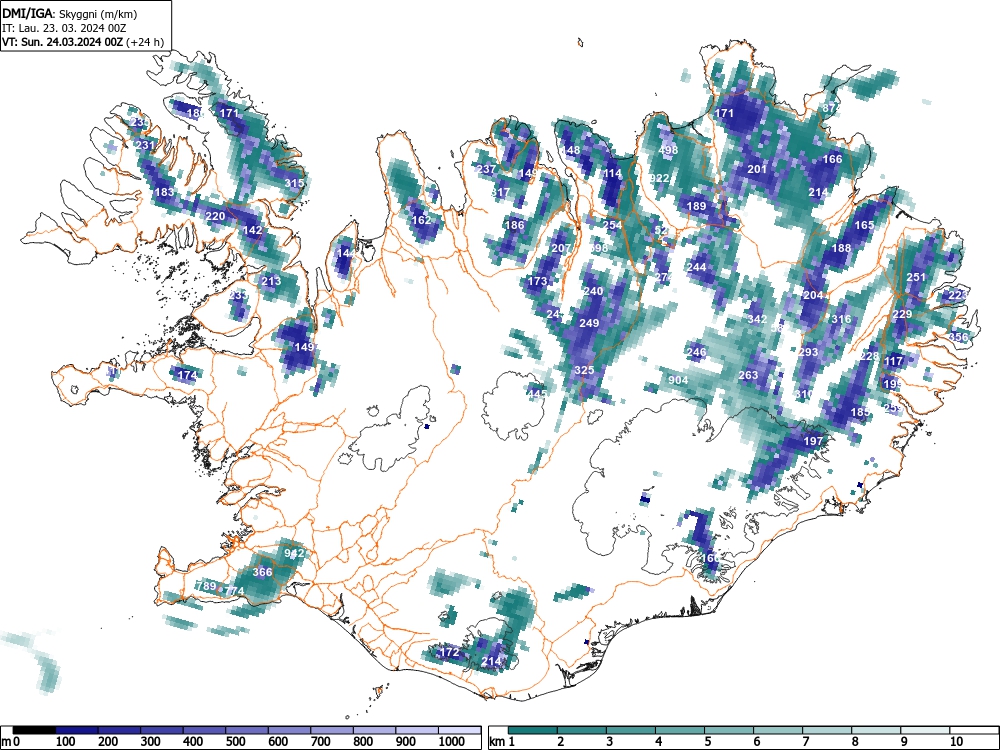
Task: Click the 'VT: Sun. 24.03.2024 00Z (+24 h)' line
Action: pyautogui.click(x=83, y=42)
